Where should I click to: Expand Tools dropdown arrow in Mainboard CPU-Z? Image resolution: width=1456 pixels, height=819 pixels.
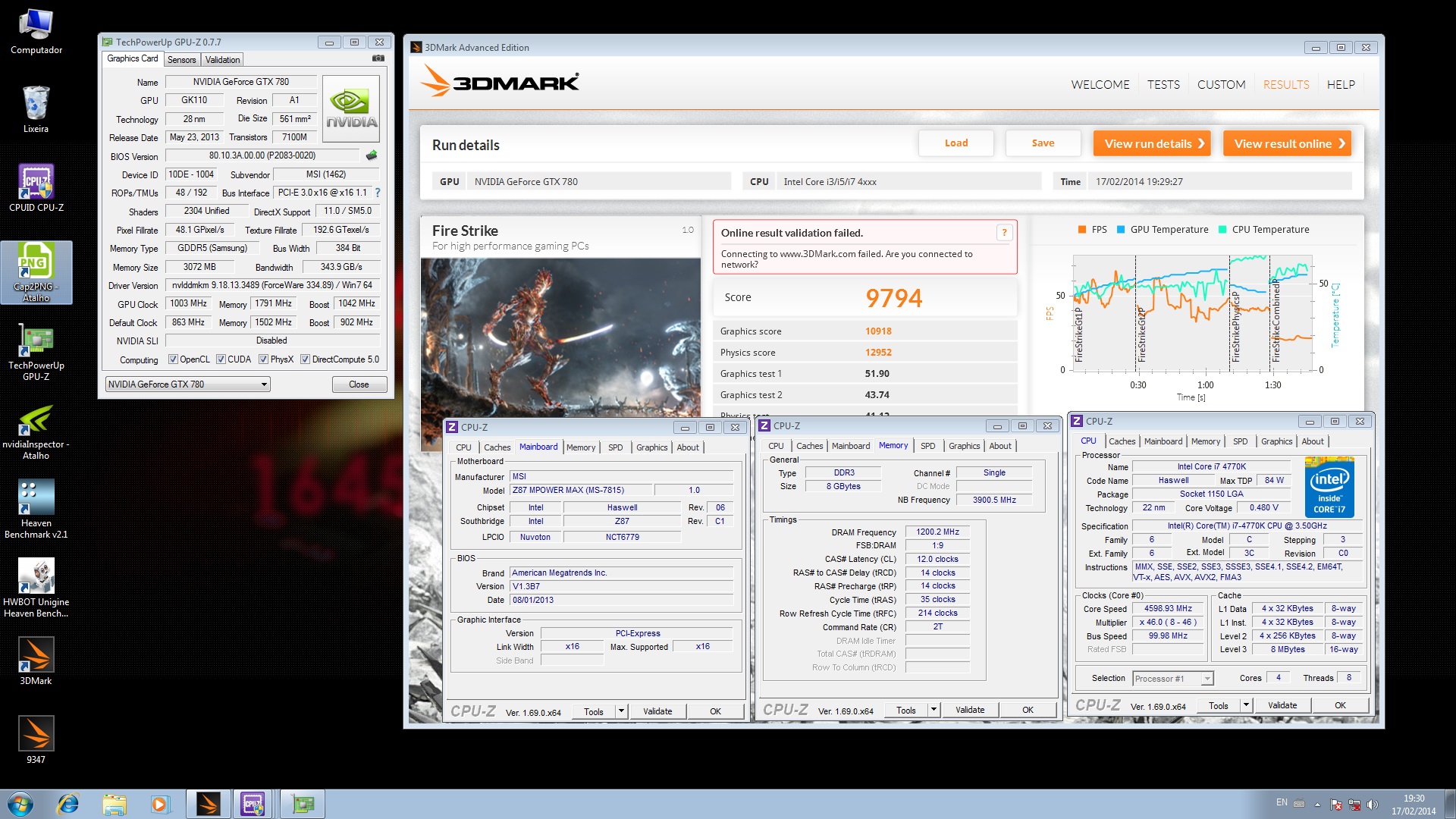click(x=621, y=711)
